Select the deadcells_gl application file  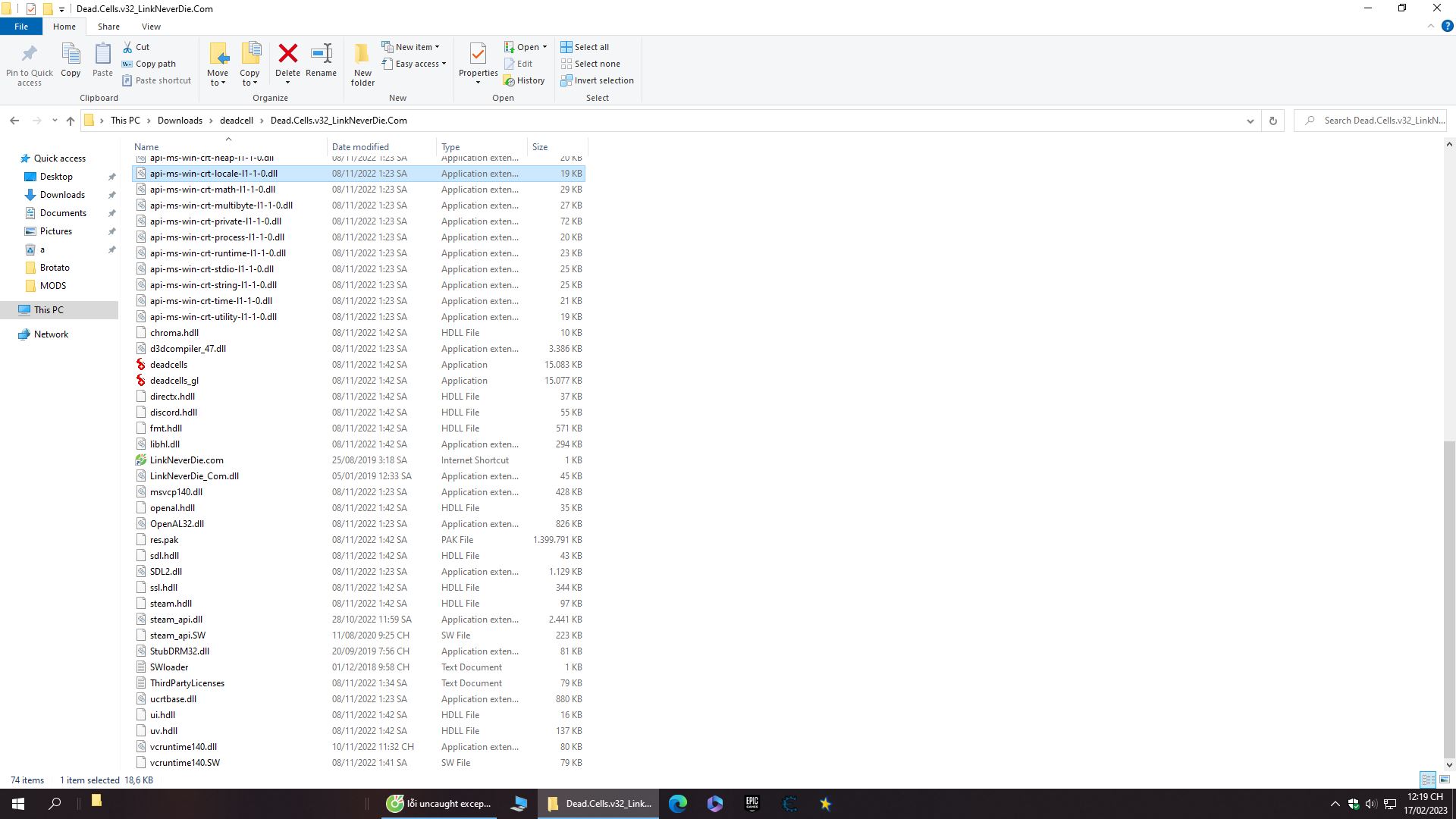tap(174, 381)
